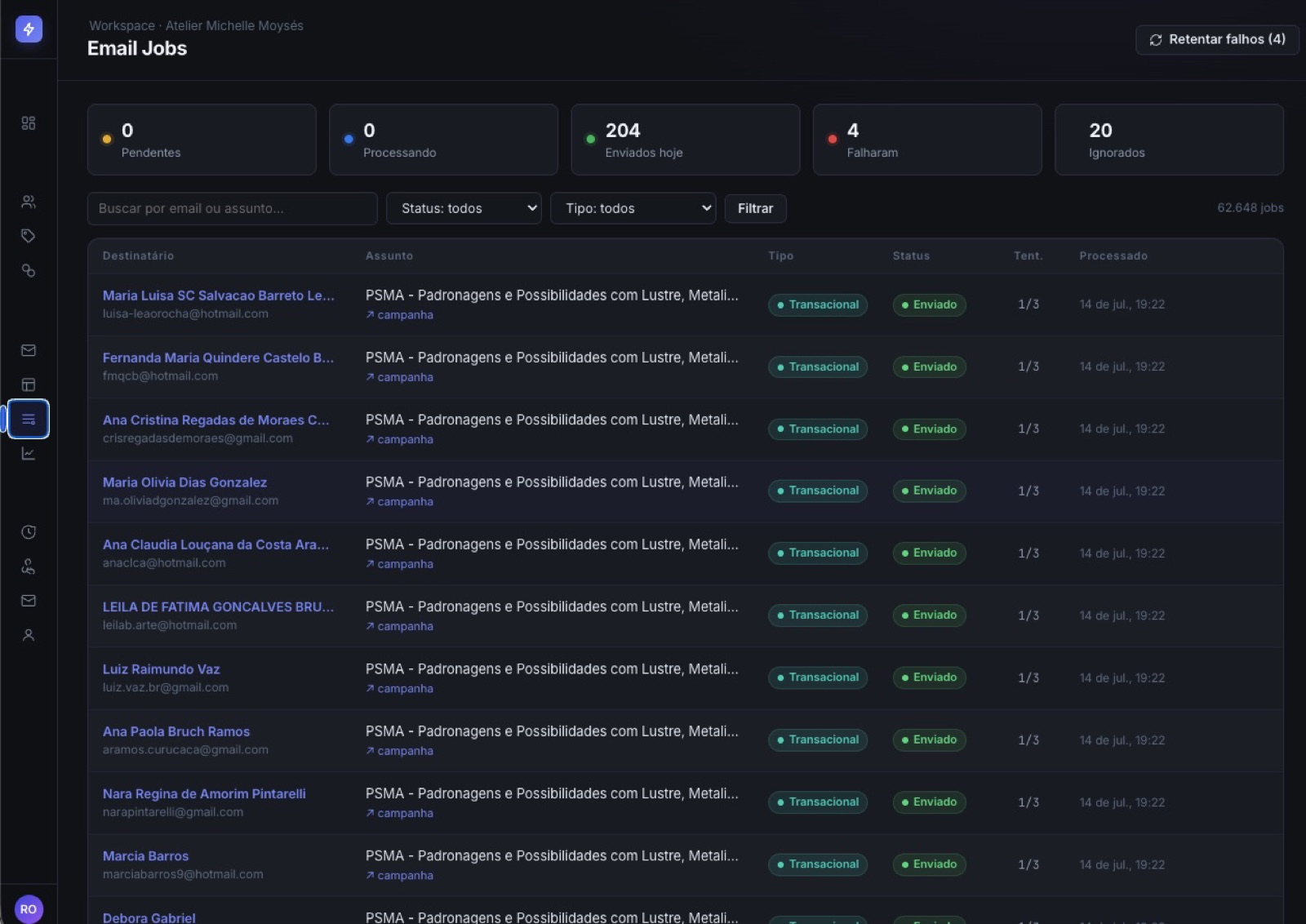Click the lightning bolt app logo
1306x924 pixels.
[29, 29]
